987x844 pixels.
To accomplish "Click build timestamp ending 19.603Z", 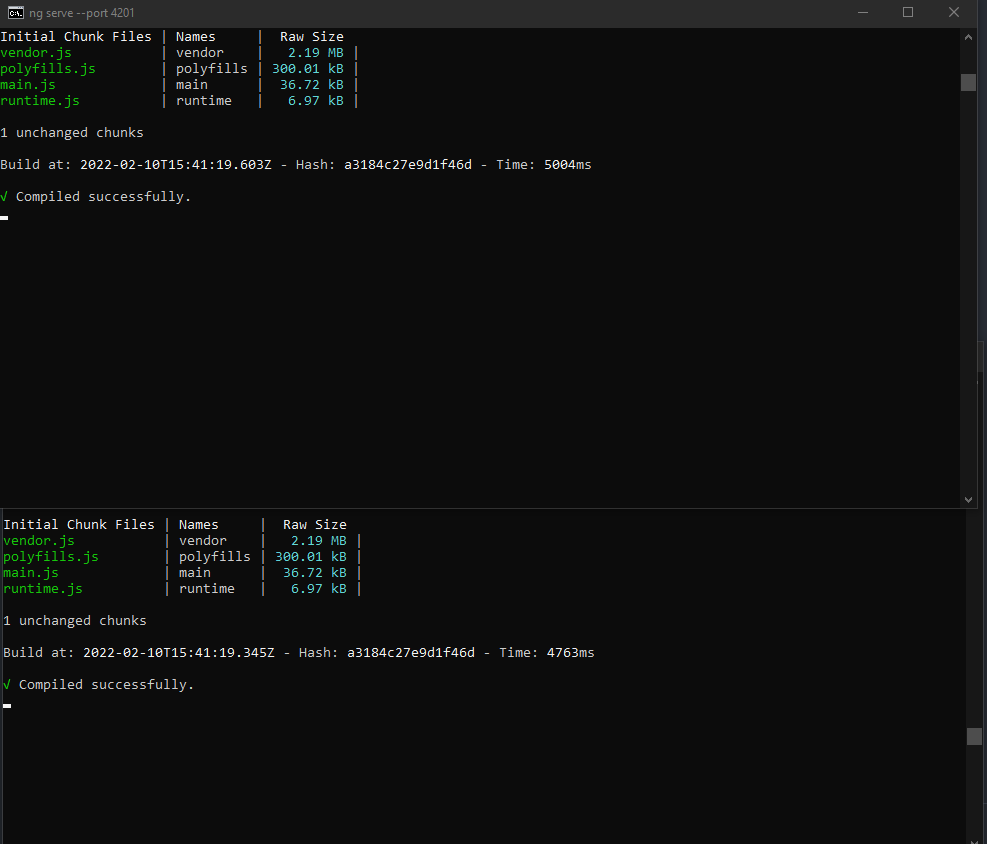I will pos(176,165).
